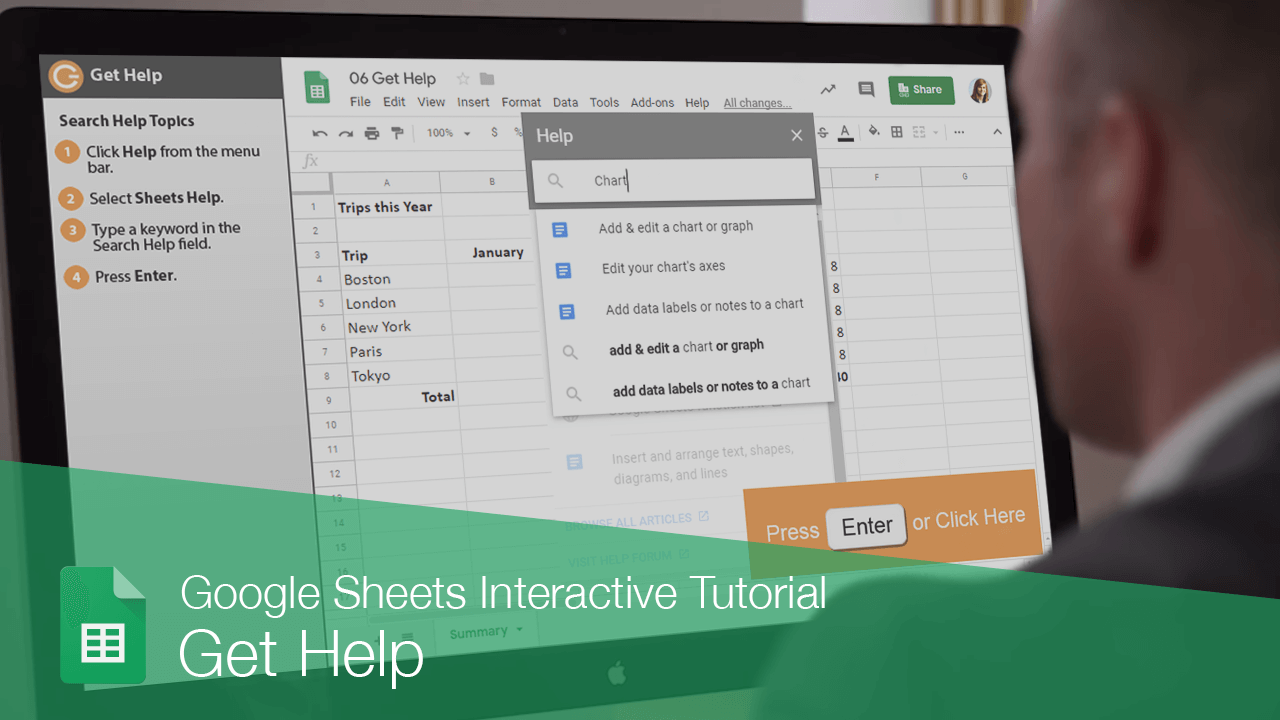
Task: Select the Print icon in the toolbar
Action: pyautogui.click(x=370, y=133)
